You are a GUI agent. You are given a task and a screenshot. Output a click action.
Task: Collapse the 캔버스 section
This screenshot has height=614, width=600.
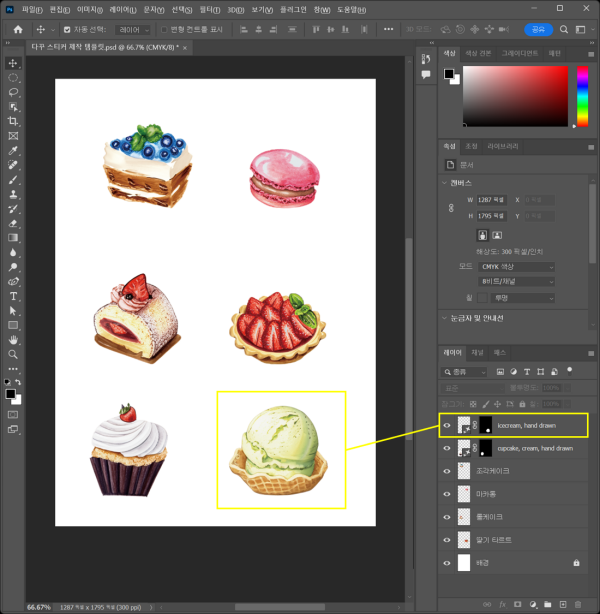pyautogui.click(x=444, y=183)
